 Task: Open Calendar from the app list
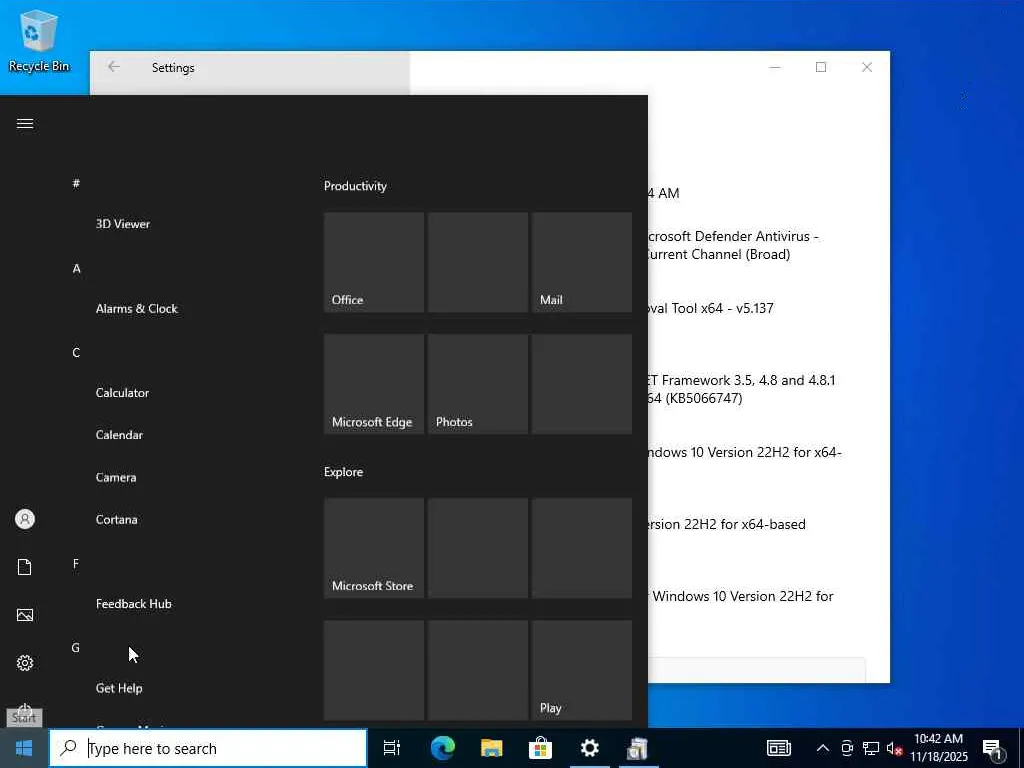coord(119,435)
